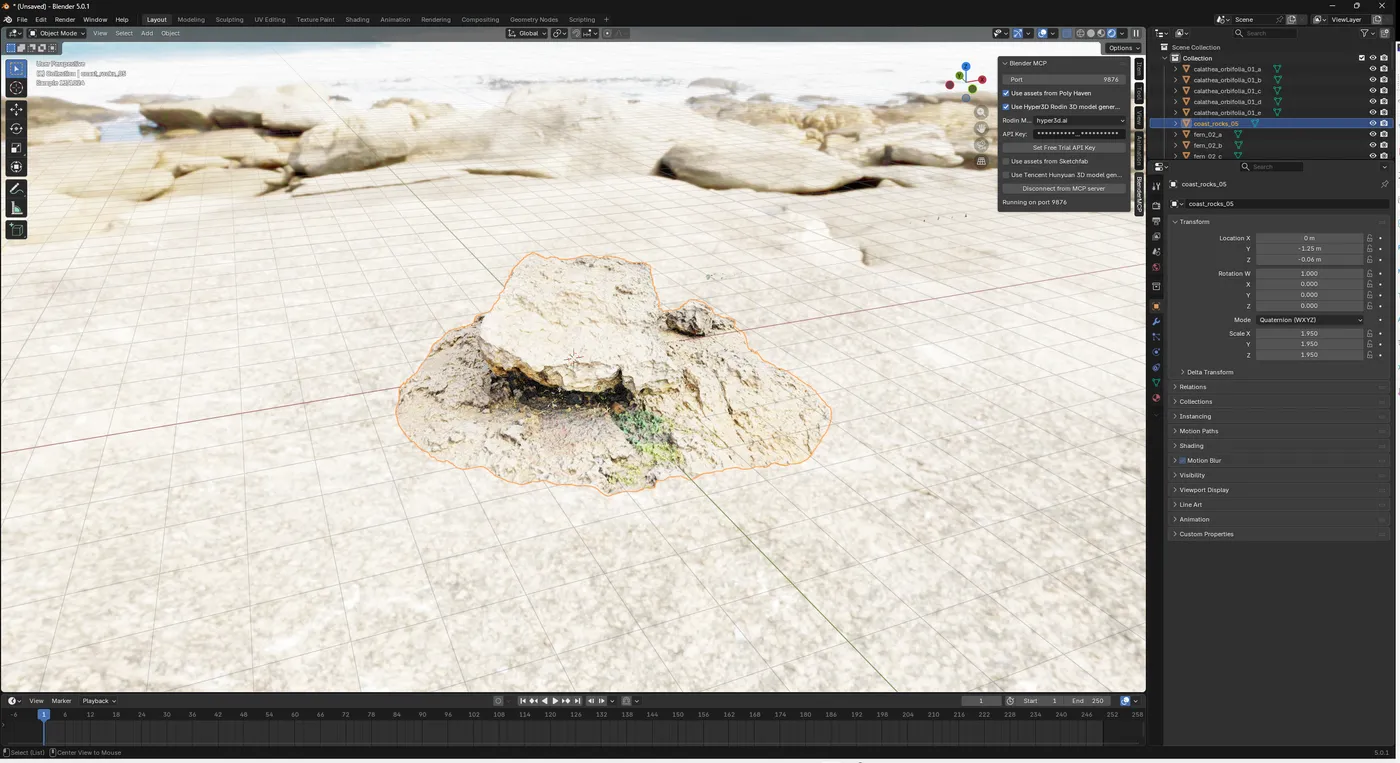
Task: Open rotation Mode Quaternion dropdown
Action: 1309,320
